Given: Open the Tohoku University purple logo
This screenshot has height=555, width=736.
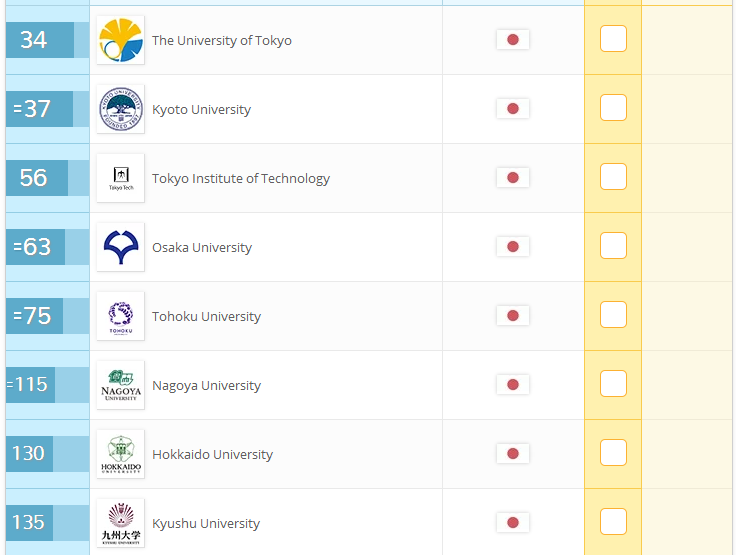Looking at the screenshot, I should tap(121, 316).
